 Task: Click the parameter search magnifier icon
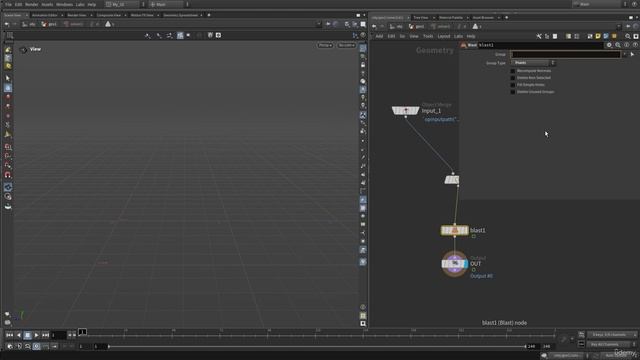click(x=618, y=45)
